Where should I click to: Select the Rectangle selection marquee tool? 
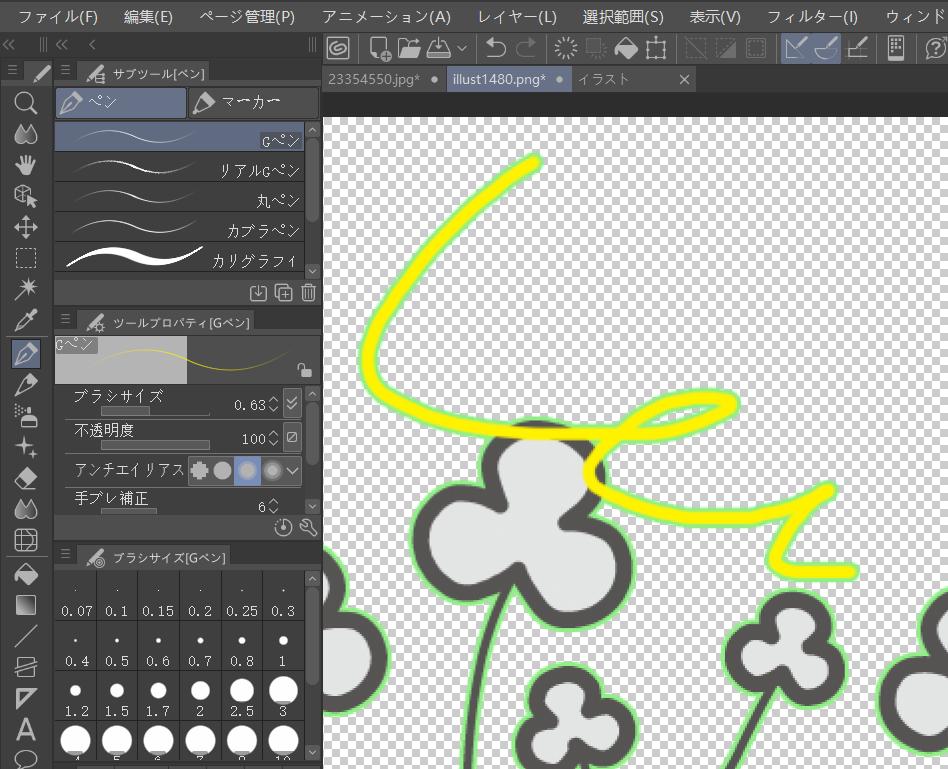(x=25, y=258)
